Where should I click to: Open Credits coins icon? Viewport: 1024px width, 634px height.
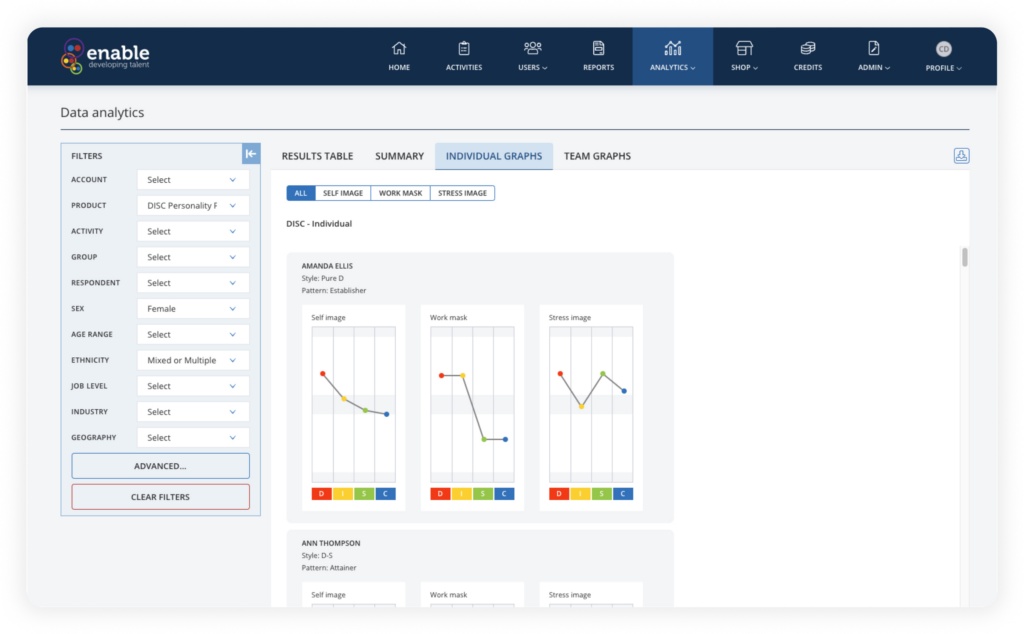click(808, 48)
